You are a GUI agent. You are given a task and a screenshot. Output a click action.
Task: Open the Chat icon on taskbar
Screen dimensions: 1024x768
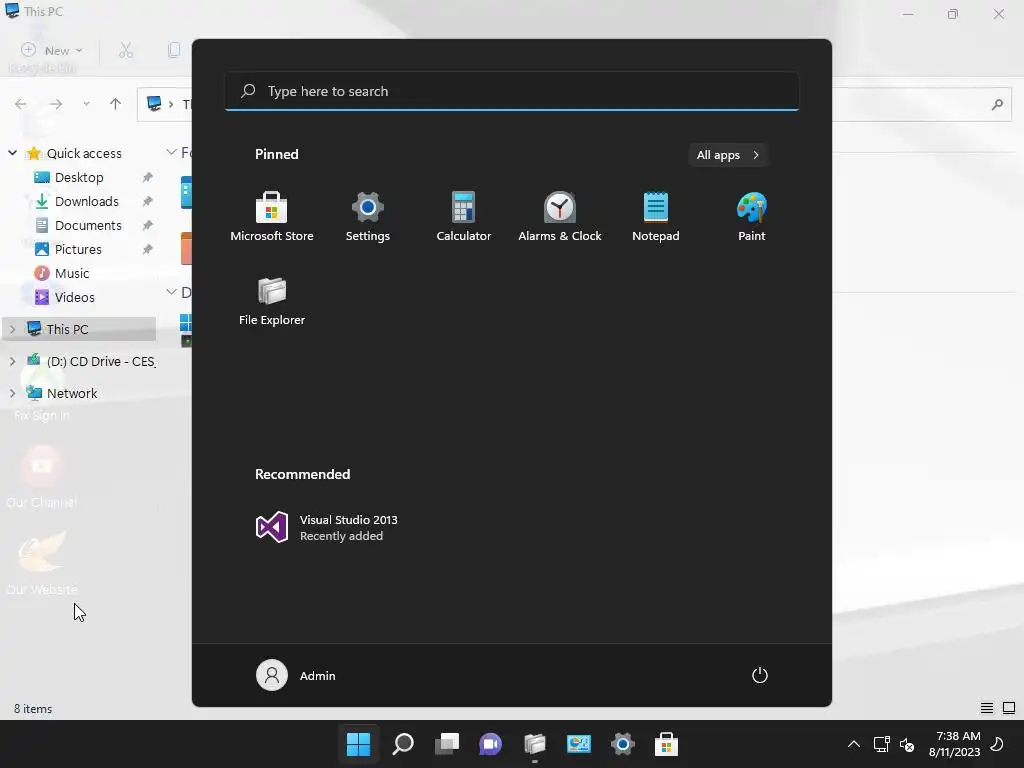[x=490, y=744]
